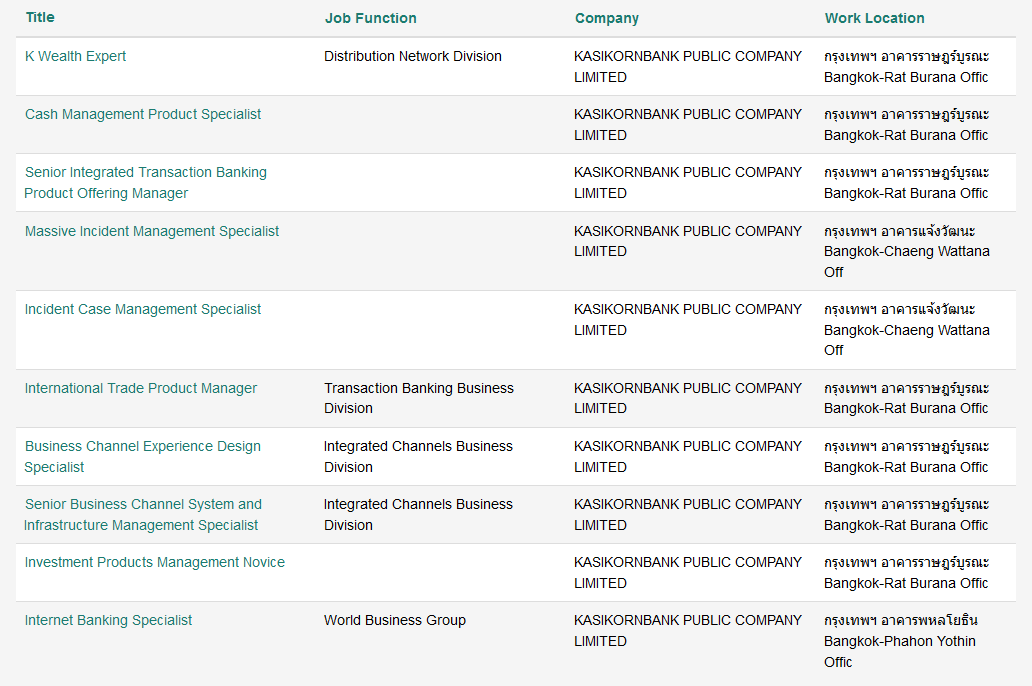Screen dimensions: 1032x686
Task: Select Chaeng Wattana location in Massive Incident row
Action: click(907, 251)
